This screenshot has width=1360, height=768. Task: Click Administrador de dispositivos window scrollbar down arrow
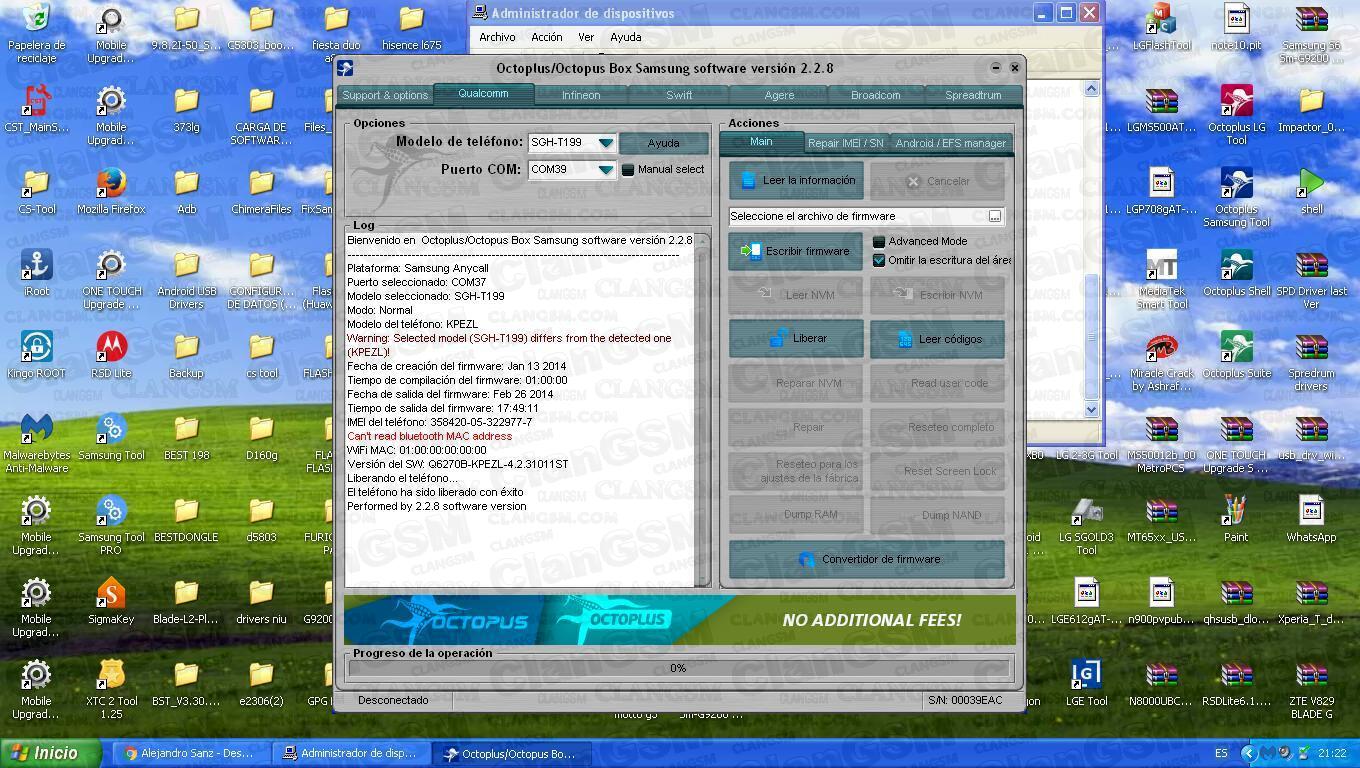pos(1091,409)
